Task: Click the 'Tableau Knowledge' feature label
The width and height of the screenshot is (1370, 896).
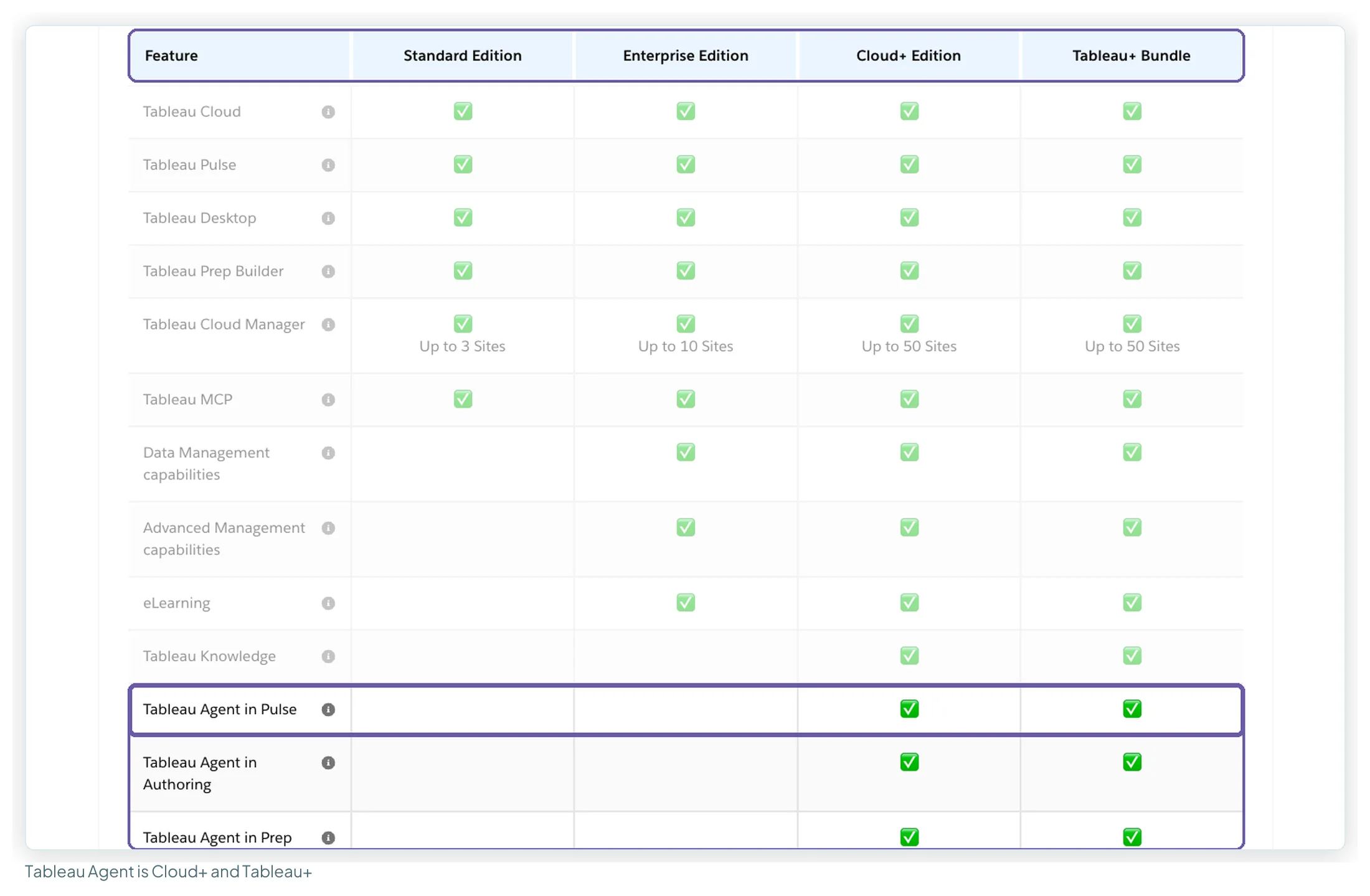Action: click(209, 656)
